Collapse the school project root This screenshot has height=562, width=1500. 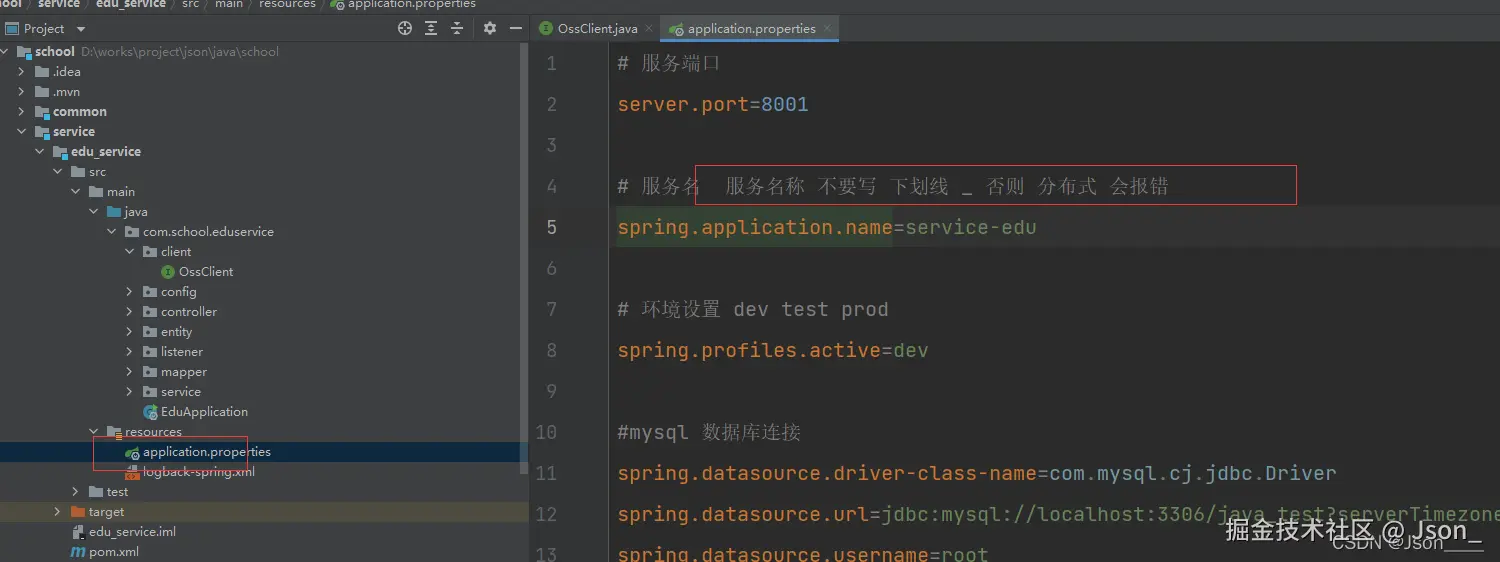click(6, 52)
